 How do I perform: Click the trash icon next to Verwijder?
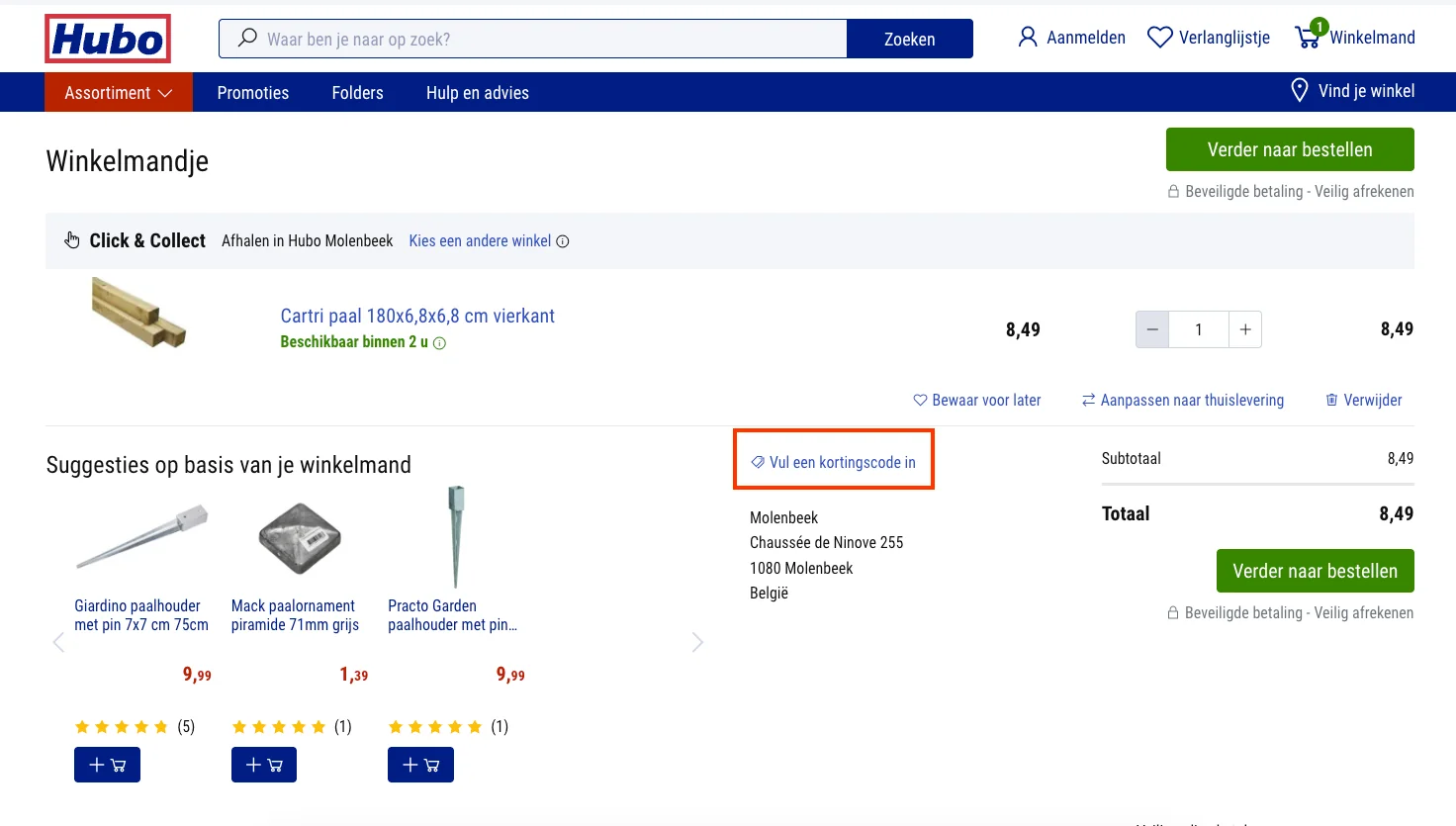tap(1331, 401)
